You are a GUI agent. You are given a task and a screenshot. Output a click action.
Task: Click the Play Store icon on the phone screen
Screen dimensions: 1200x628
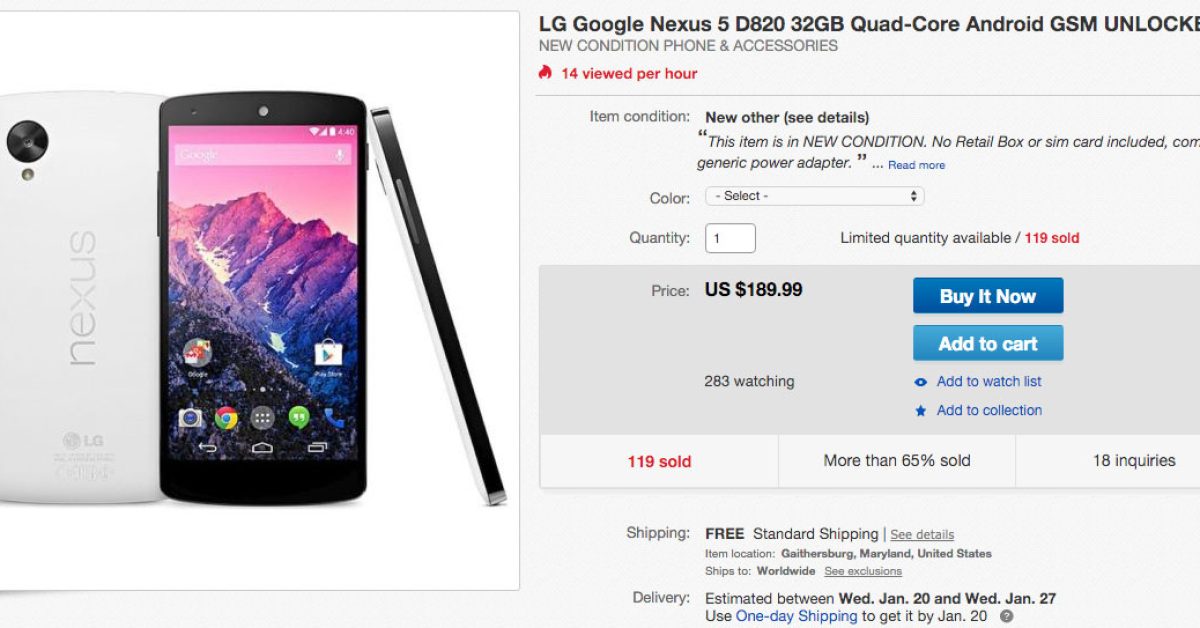[328, 355]
